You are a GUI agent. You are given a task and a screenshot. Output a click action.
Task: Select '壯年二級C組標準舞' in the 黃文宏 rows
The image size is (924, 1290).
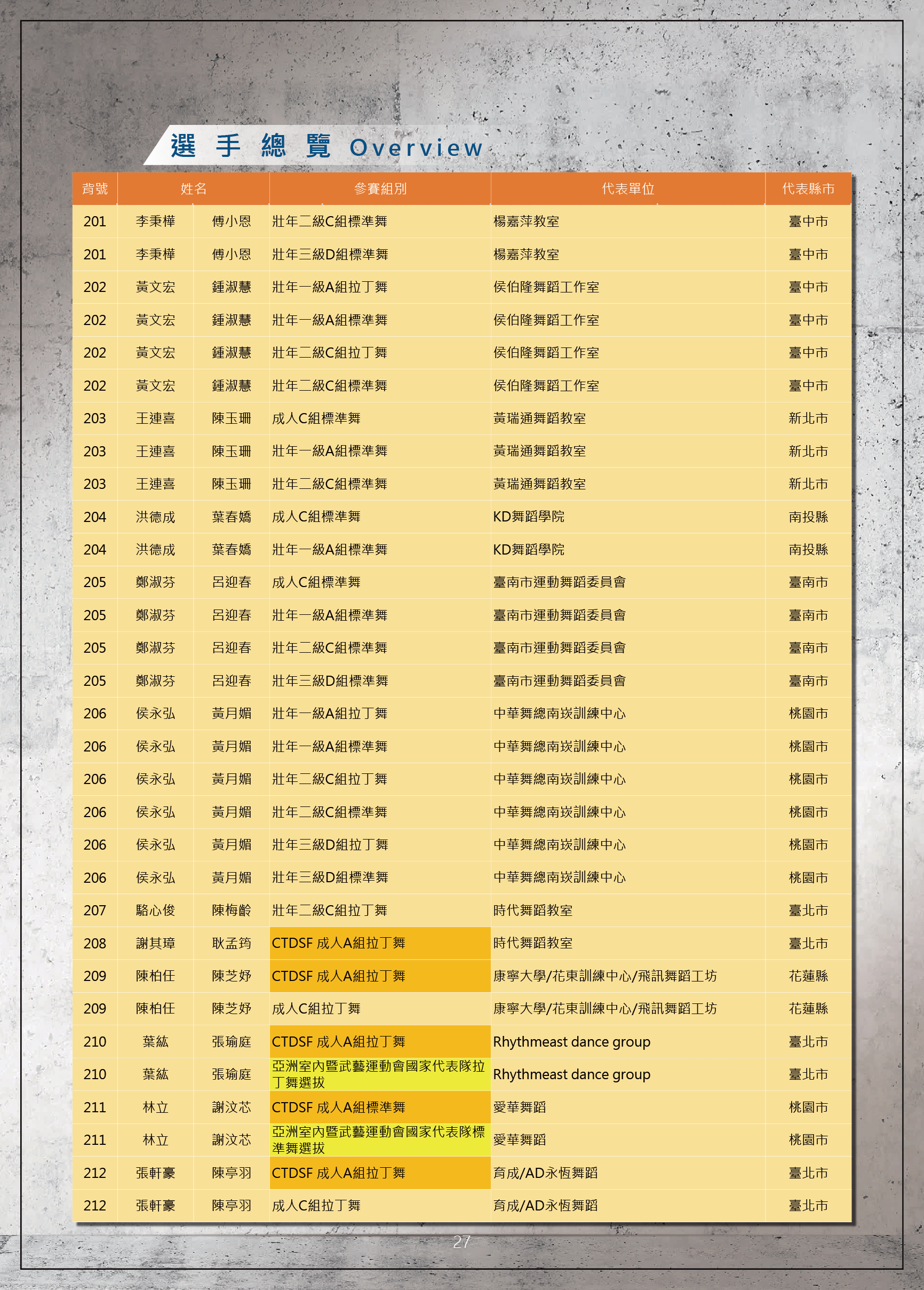[329, 386]
